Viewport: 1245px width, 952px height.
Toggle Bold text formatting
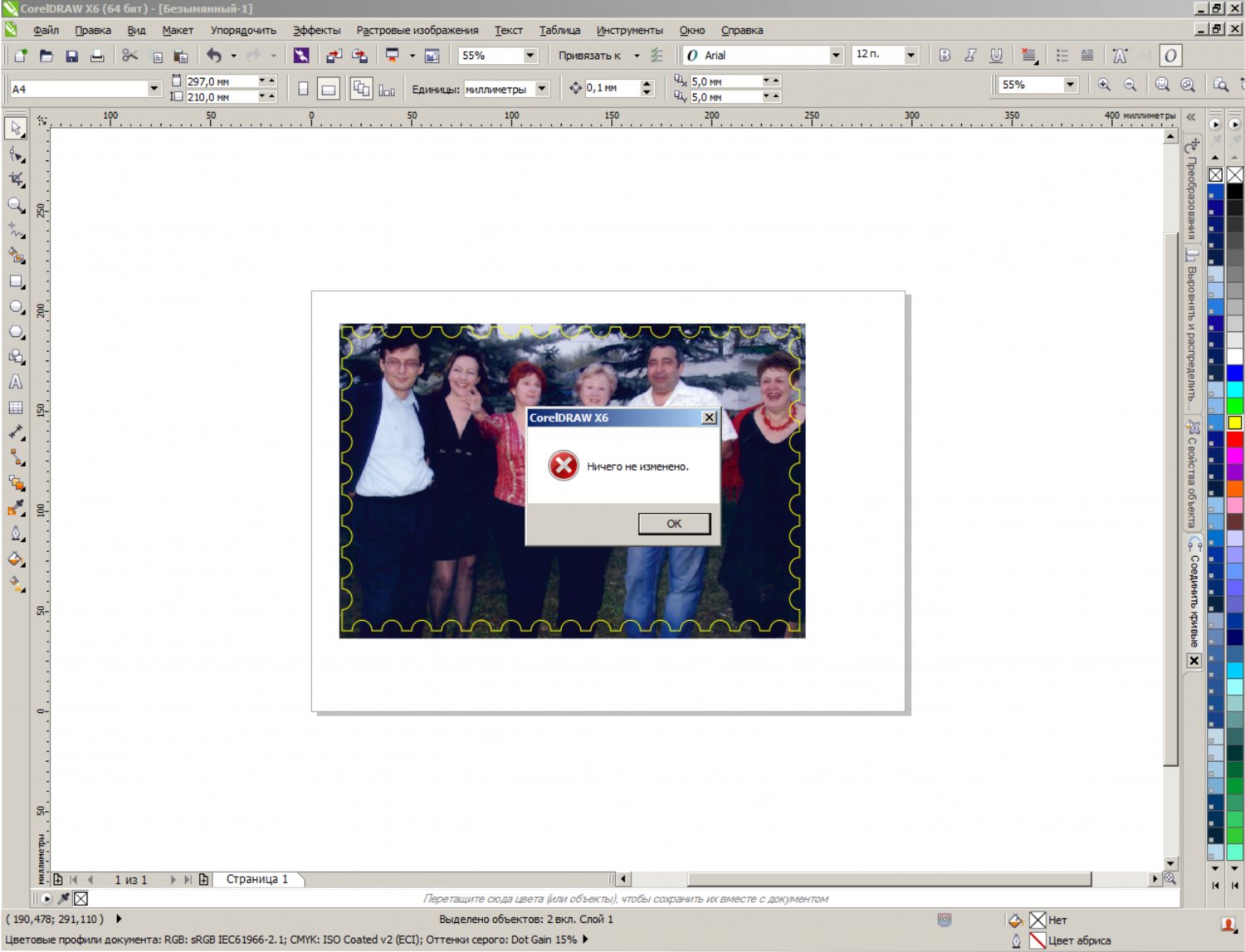945,56
